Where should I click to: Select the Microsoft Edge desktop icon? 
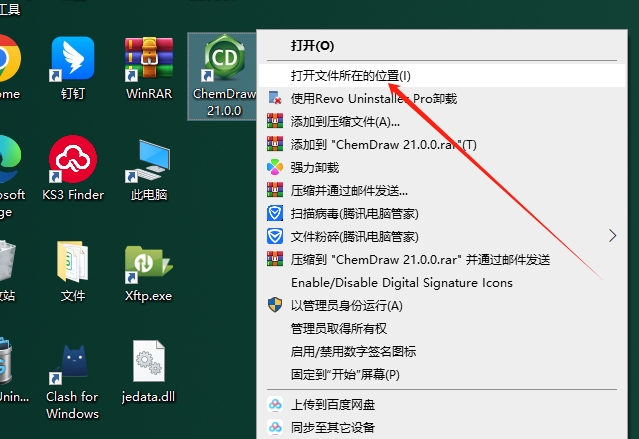[11, 177]
